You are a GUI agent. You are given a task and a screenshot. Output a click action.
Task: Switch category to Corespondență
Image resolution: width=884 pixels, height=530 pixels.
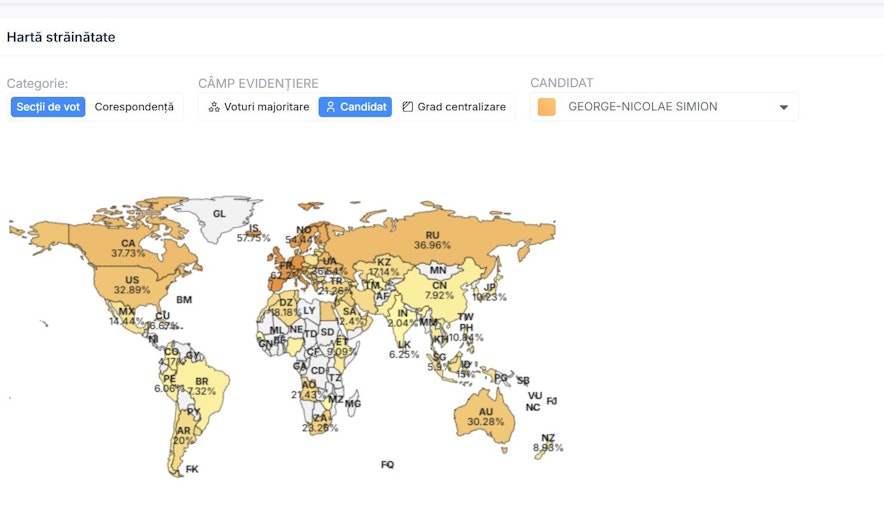[134, 107]
